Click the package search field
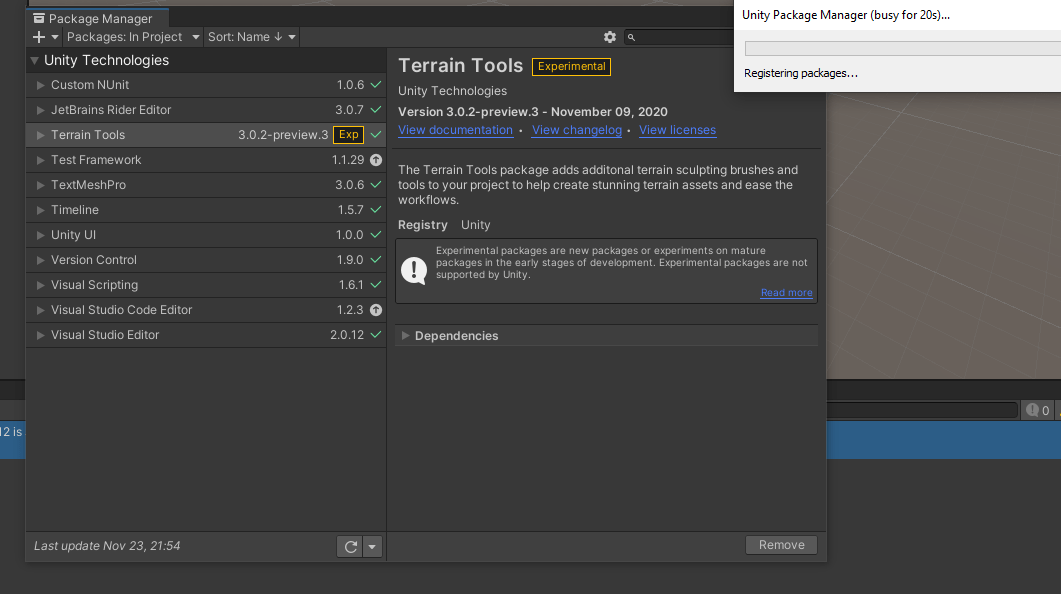The image size is (1061, 594). point(679,37)
